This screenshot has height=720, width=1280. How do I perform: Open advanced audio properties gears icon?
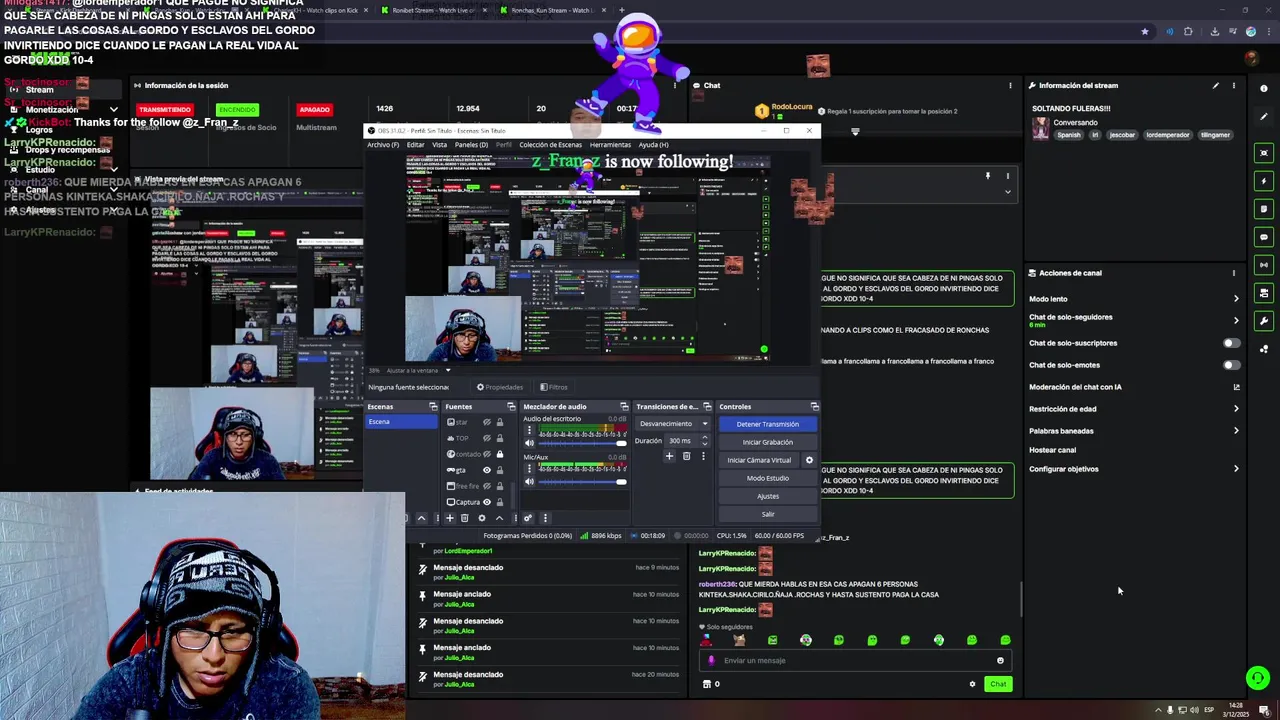(x=528, y=518)
